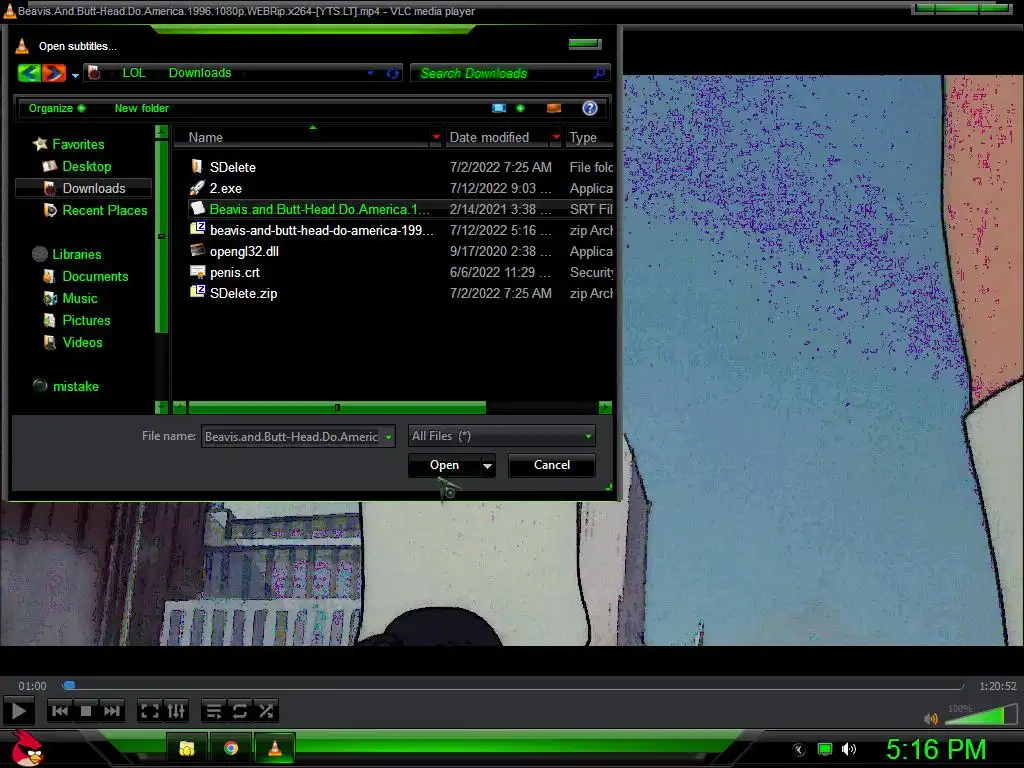Viewport: 1024px width, 768px height.
Task: Click the refresh icon in address bar
Action: coord(392,73)
